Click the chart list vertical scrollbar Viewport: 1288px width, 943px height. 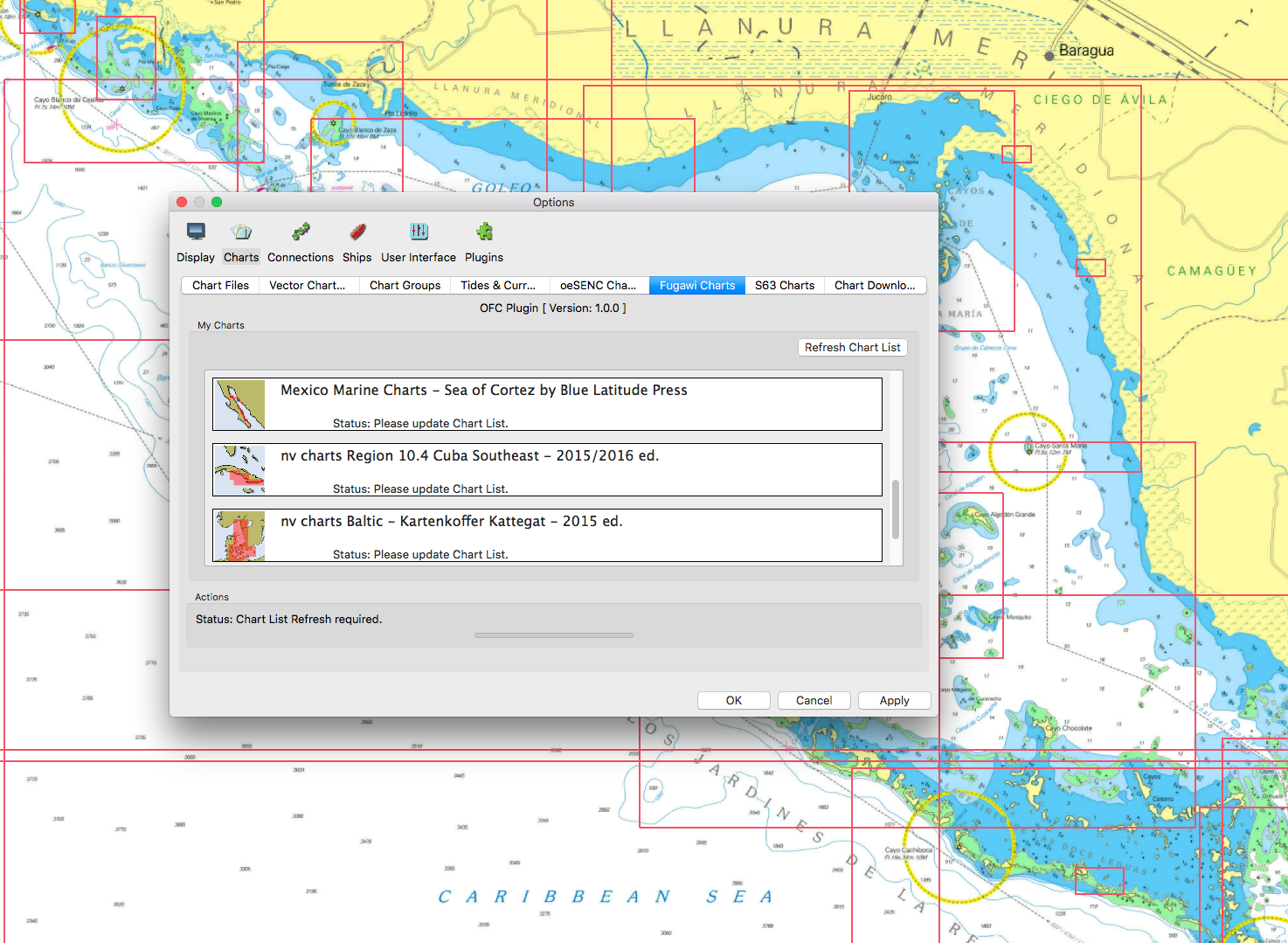tap(896, 509)
